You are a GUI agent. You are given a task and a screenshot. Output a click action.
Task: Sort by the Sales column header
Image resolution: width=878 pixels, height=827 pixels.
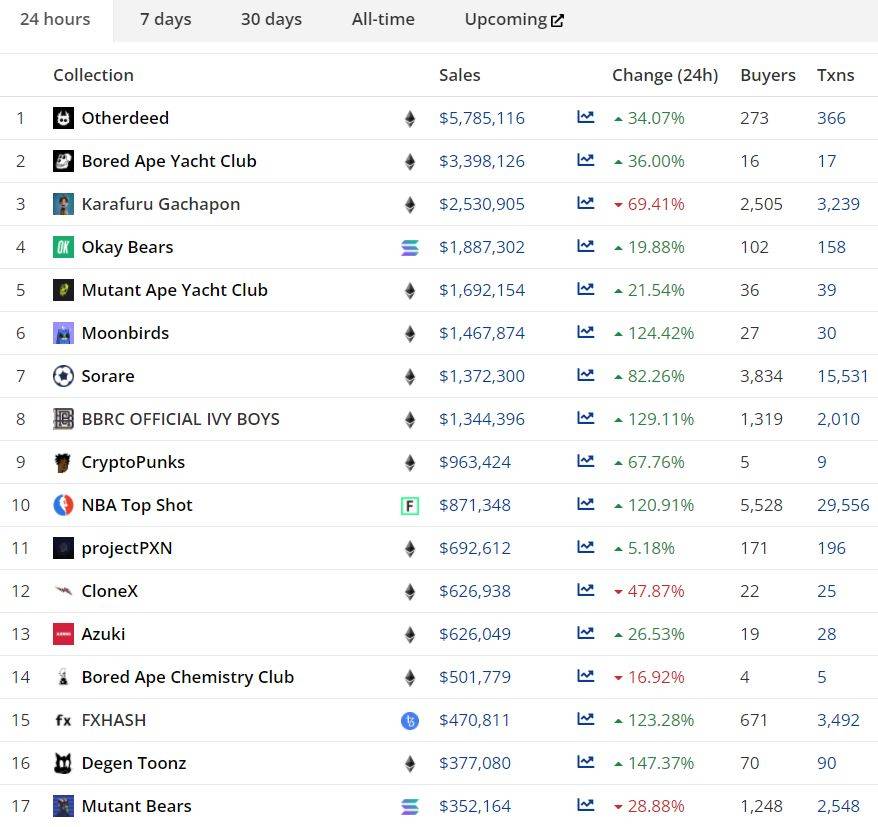tap(459, 75)
